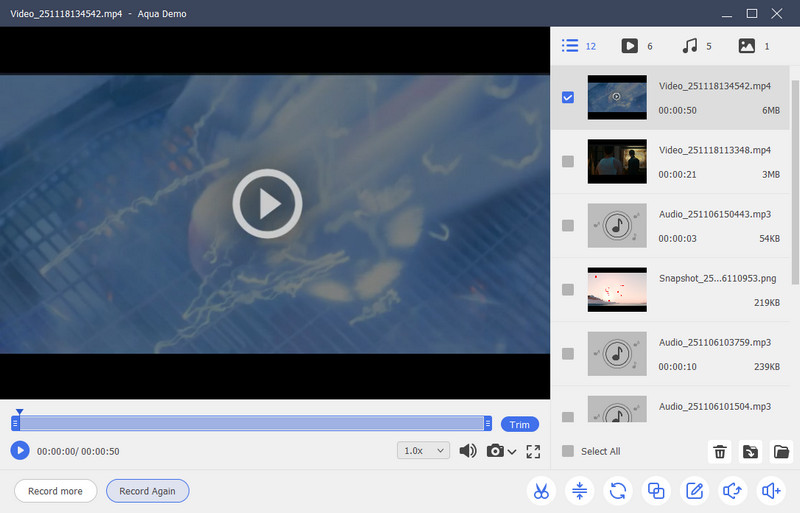Open the edit metadata pencil tool
800x513 pixels.
click(x=694, y=491)
